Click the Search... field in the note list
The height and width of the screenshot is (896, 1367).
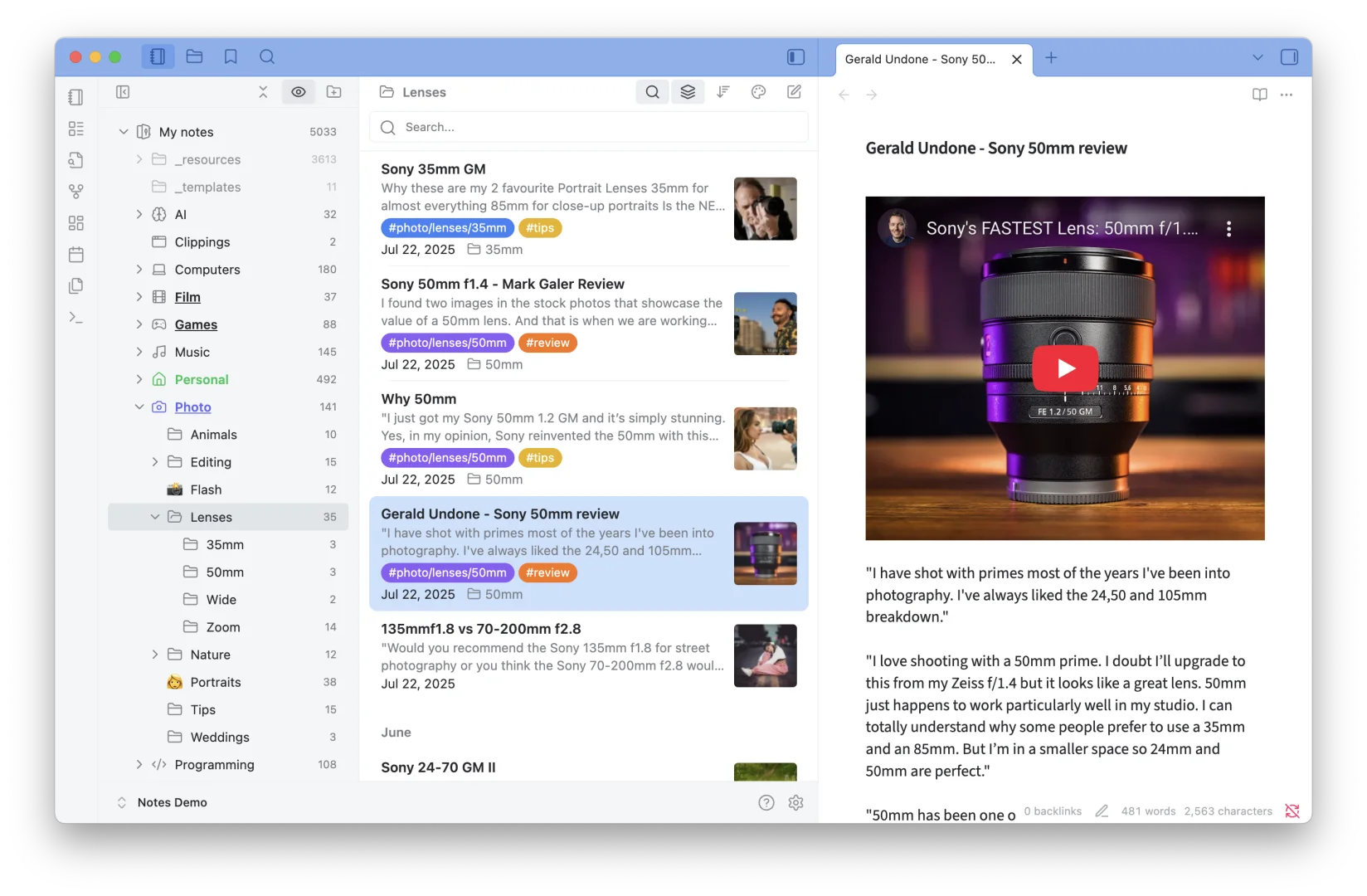click(589, 127)
